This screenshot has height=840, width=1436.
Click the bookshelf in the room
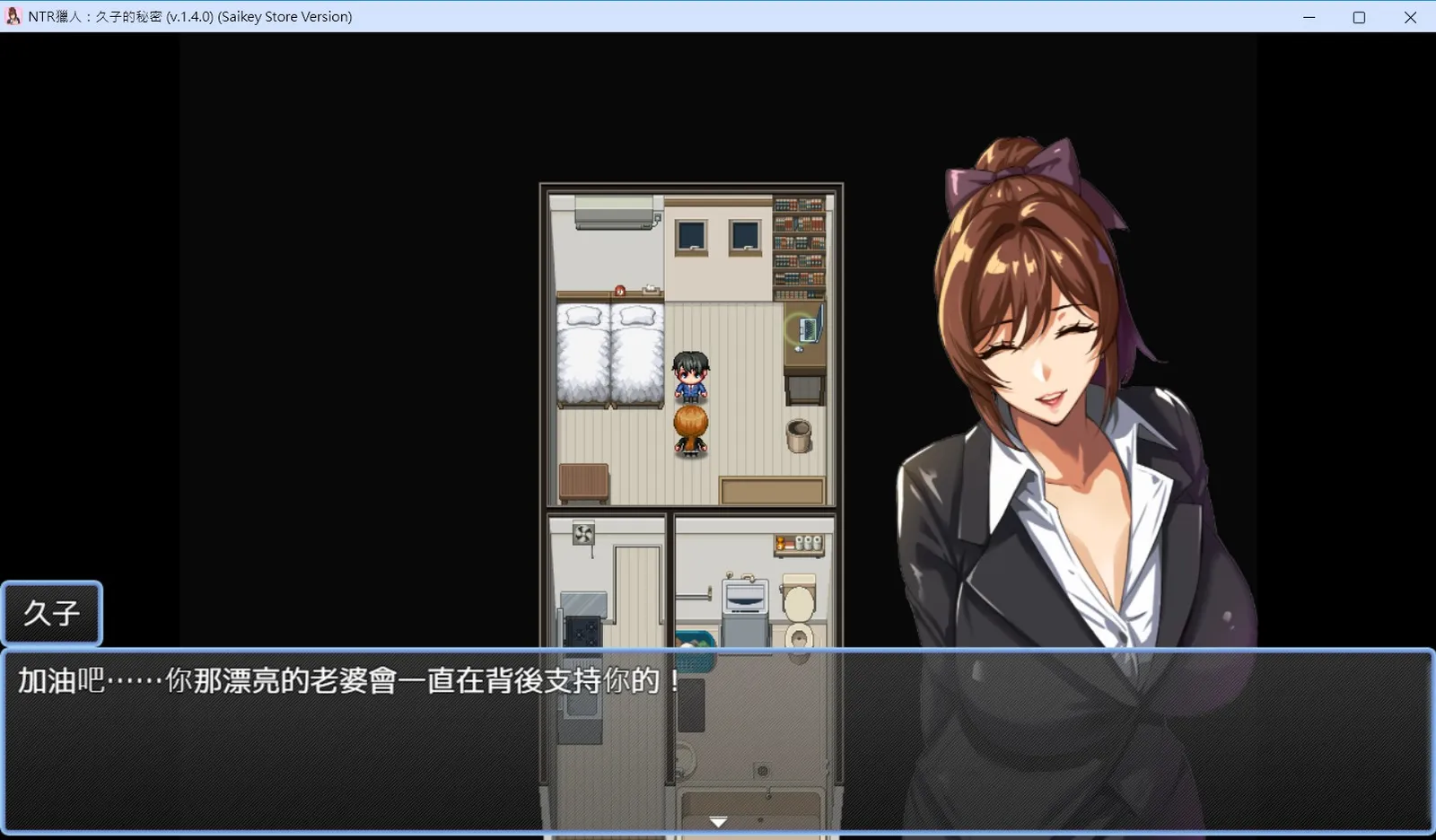(x=799, y=249)
